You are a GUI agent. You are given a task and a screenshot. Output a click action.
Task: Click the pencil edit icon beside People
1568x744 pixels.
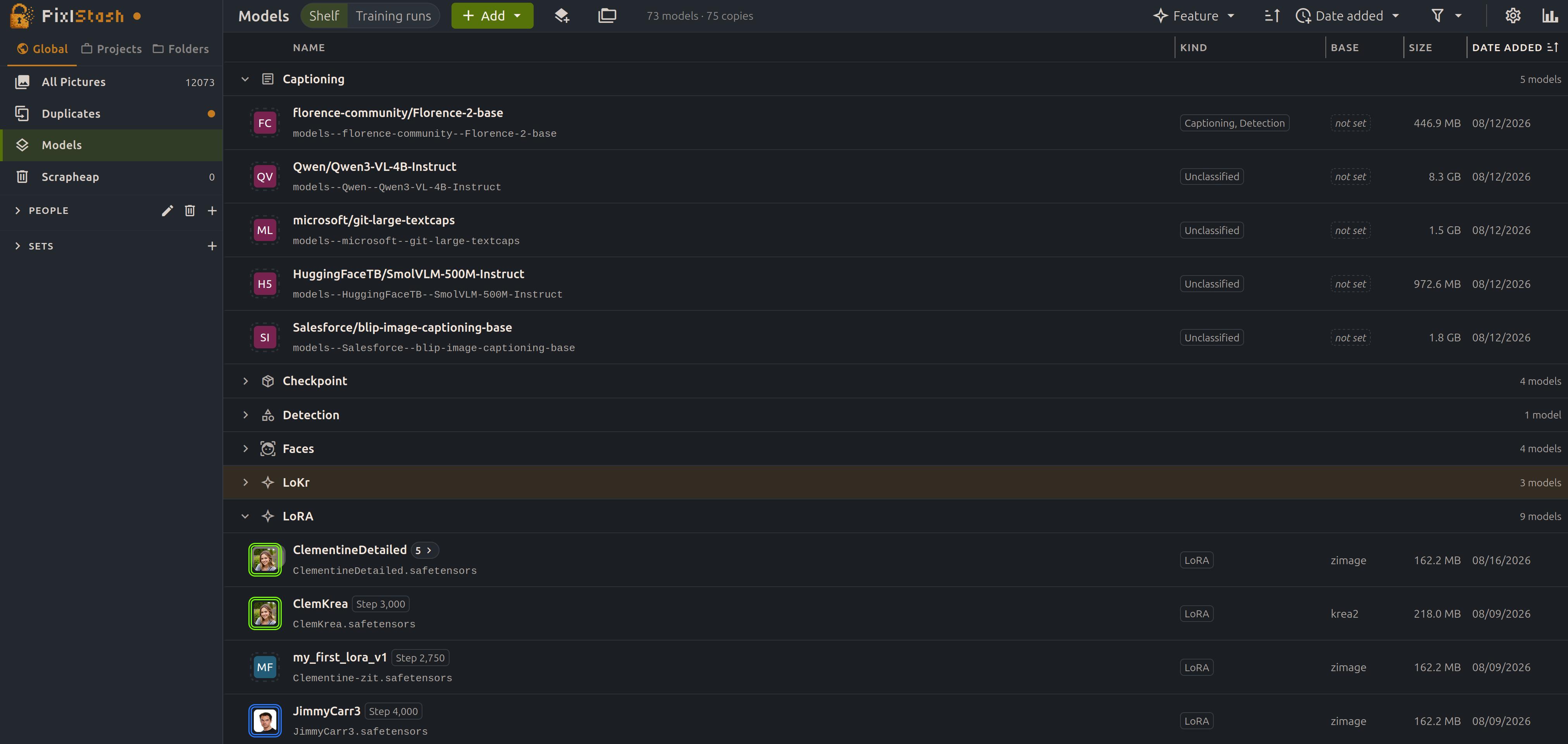click(167, 211)
